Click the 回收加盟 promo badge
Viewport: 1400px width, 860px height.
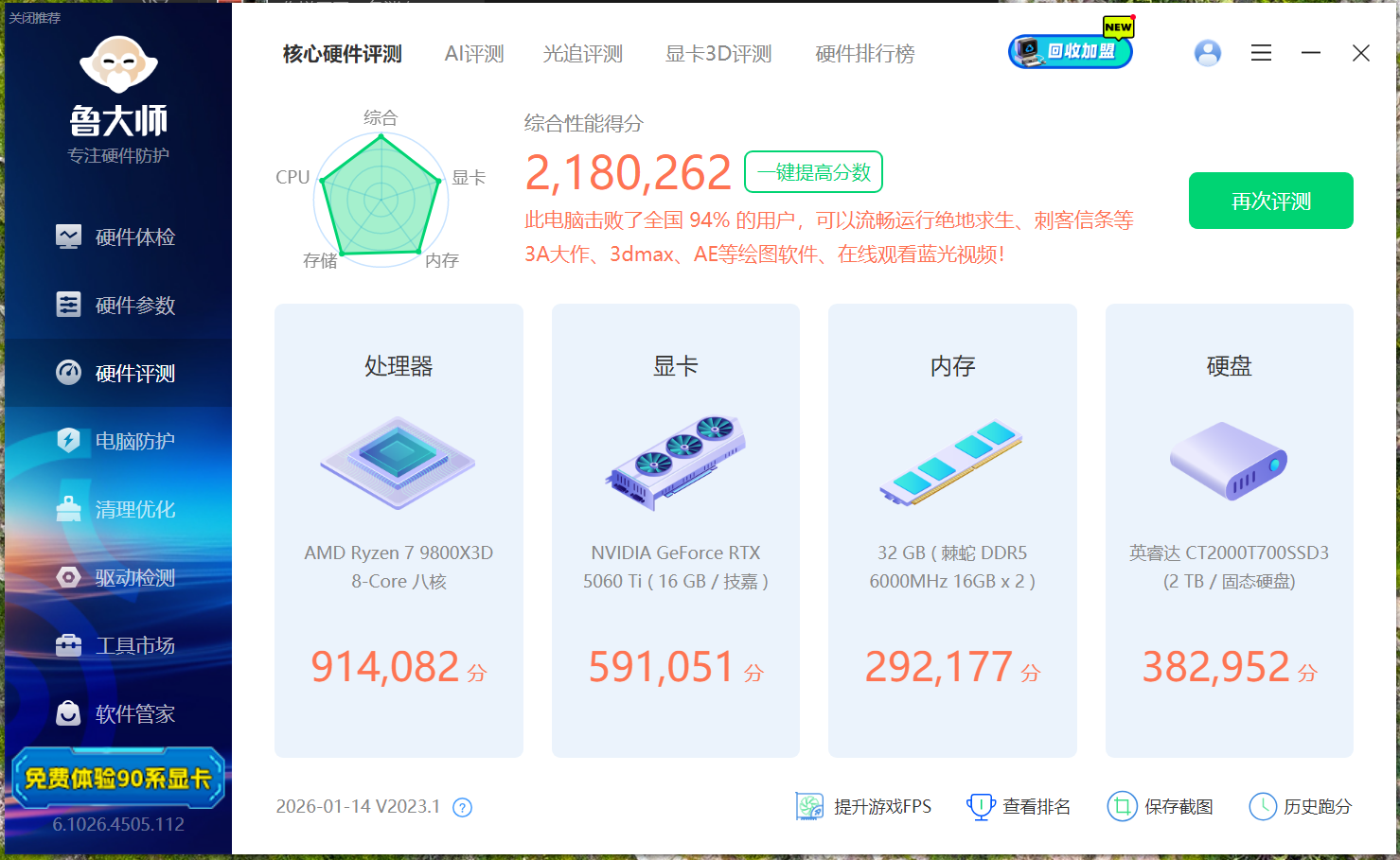pyautogui.click(x=1071, y=51)
